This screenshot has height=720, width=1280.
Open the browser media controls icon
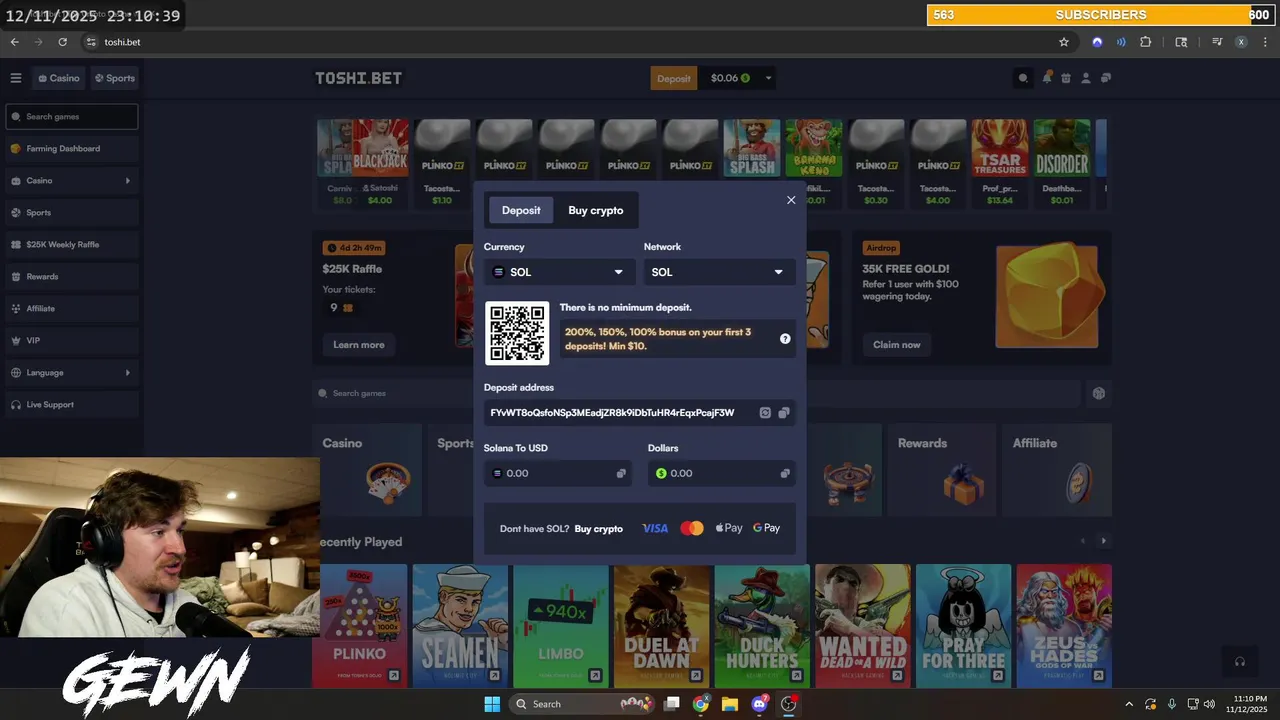pyautogui.click(x=1217, y=42)
